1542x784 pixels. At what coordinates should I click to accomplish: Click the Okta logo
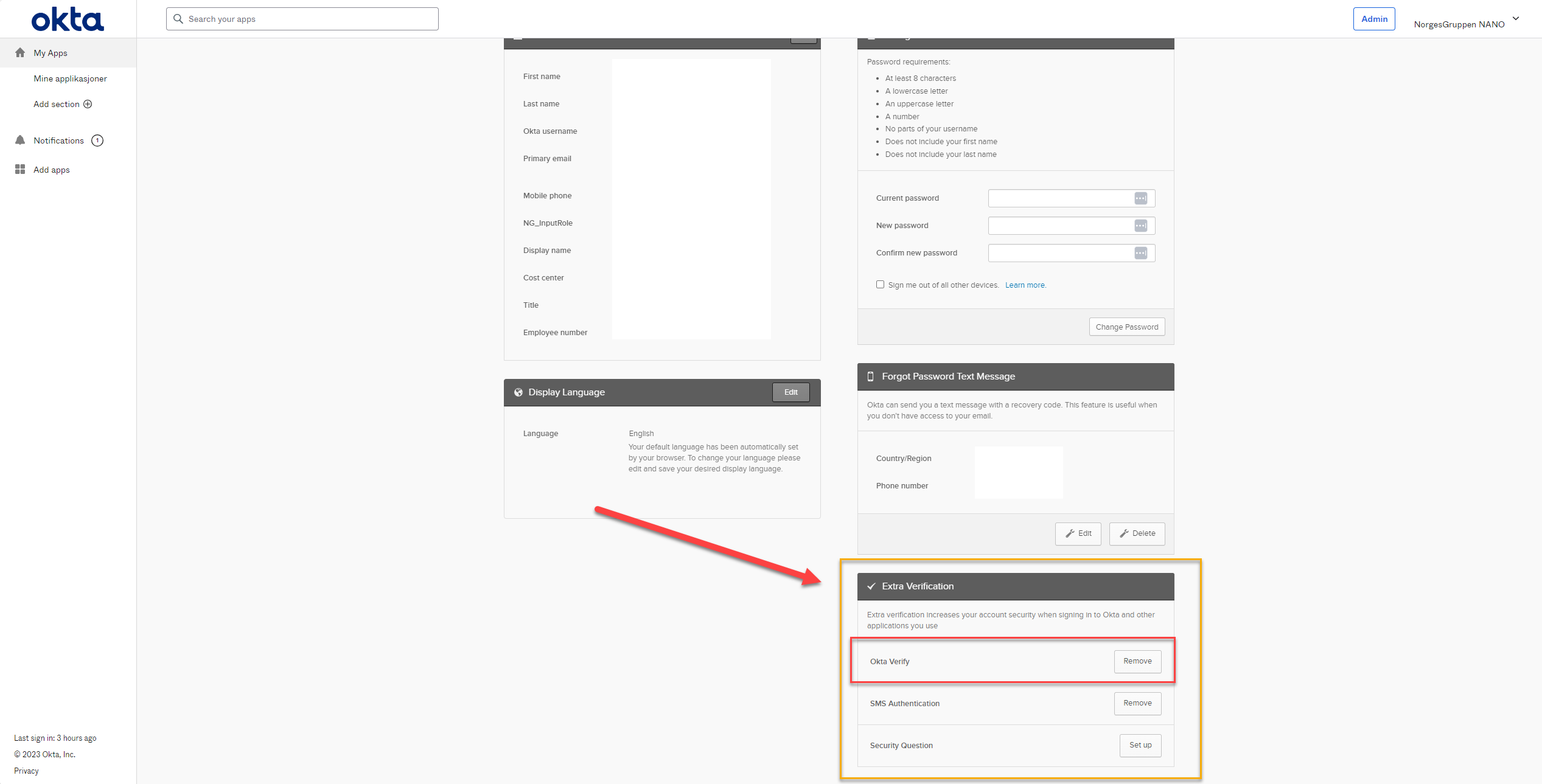68,19
